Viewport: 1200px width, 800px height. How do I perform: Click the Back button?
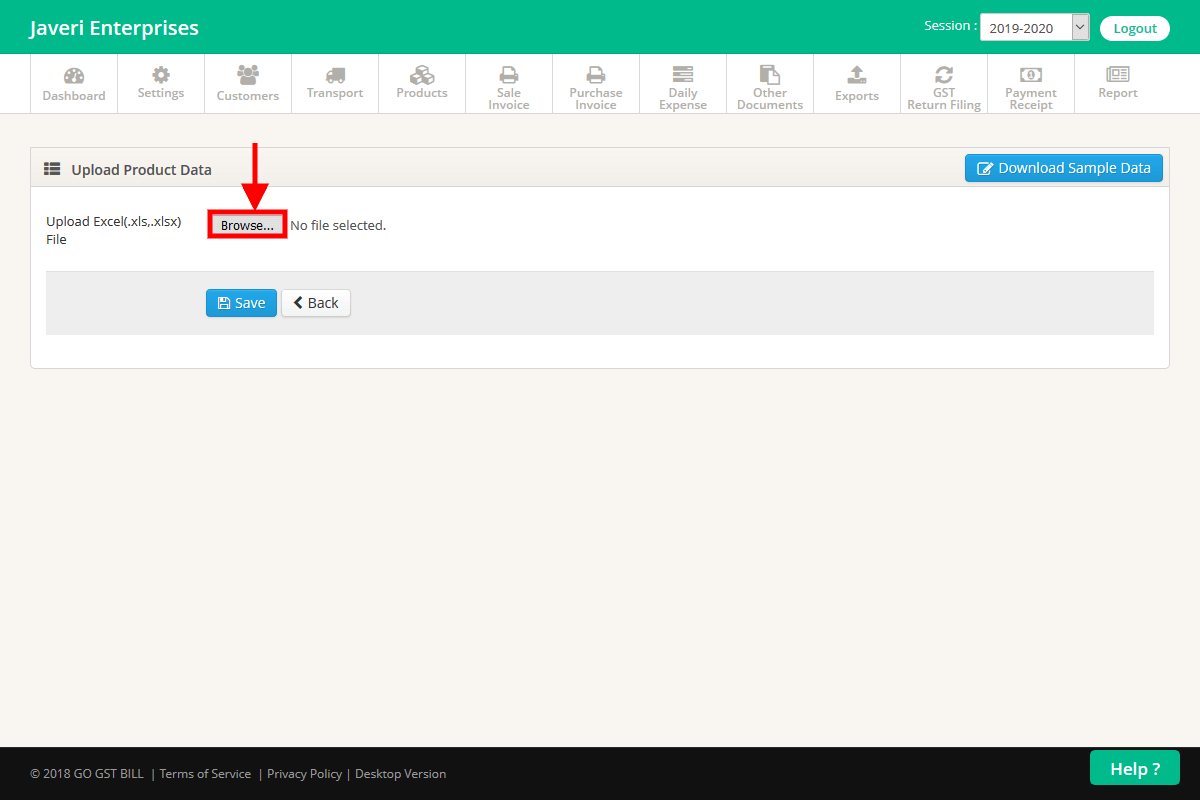(x=316, y=303)
